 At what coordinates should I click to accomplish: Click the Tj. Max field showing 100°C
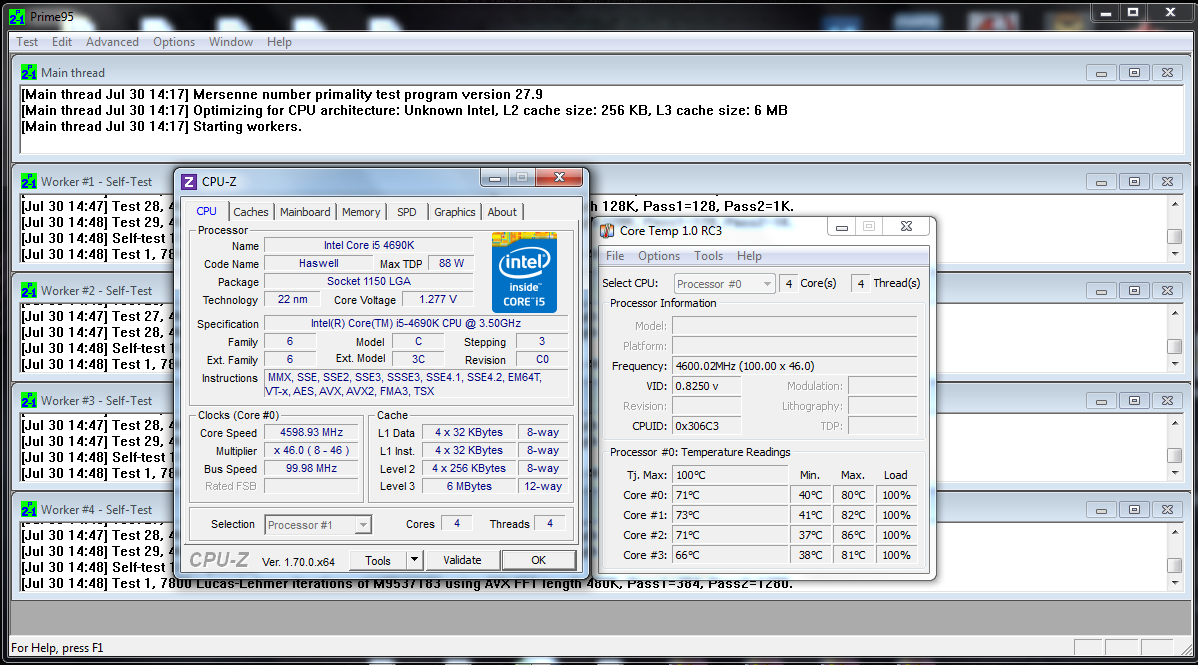[730, 475]
